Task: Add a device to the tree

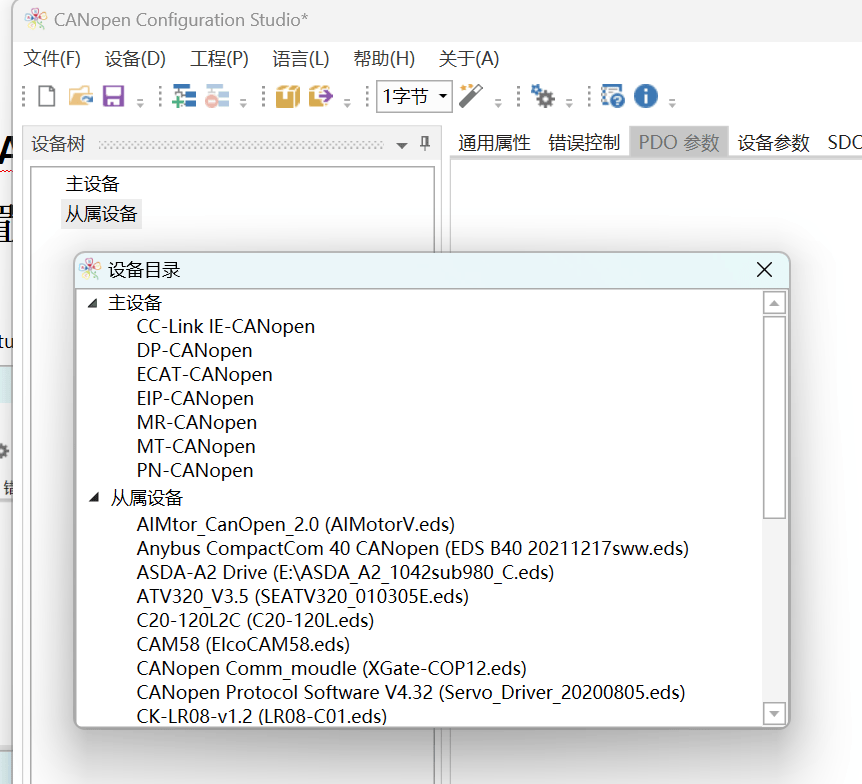Action: pyautogui.click(x=184, y=96)
